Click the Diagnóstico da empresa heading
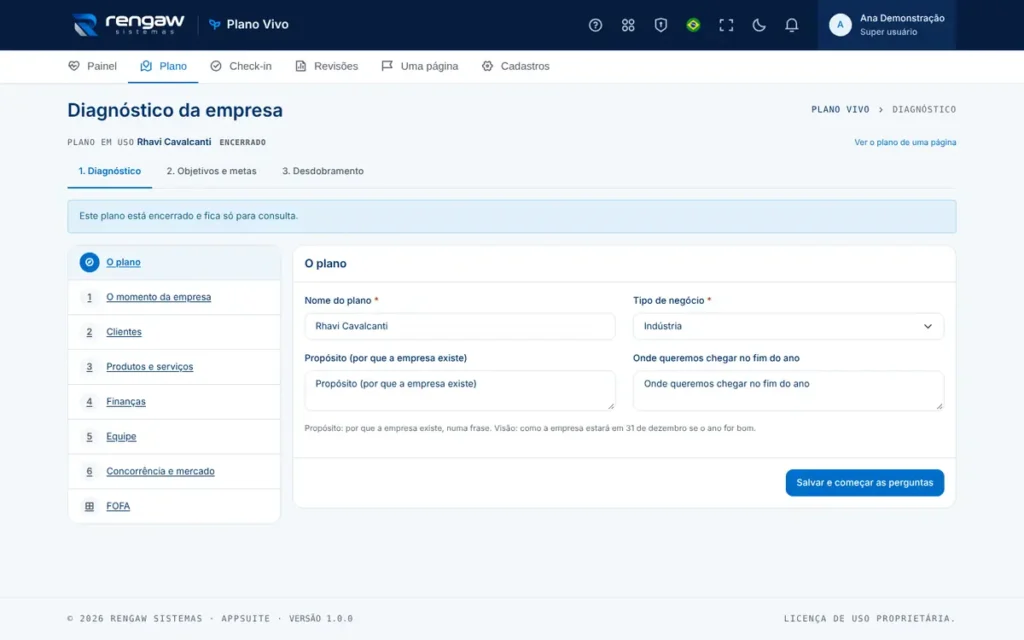Screen dimensions: 1024x640 (175, 110)
